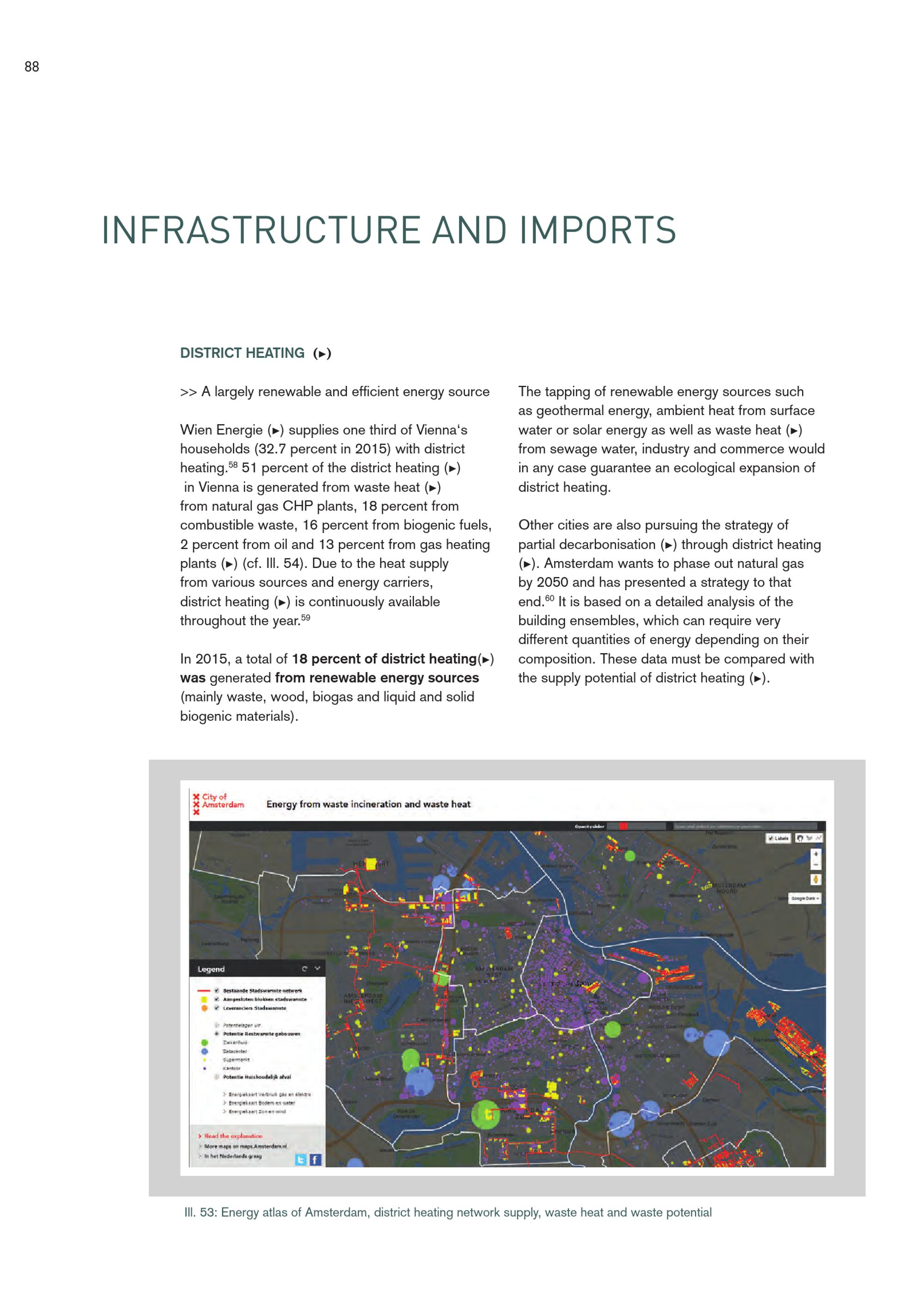Click the legend refresh icon

304,968
